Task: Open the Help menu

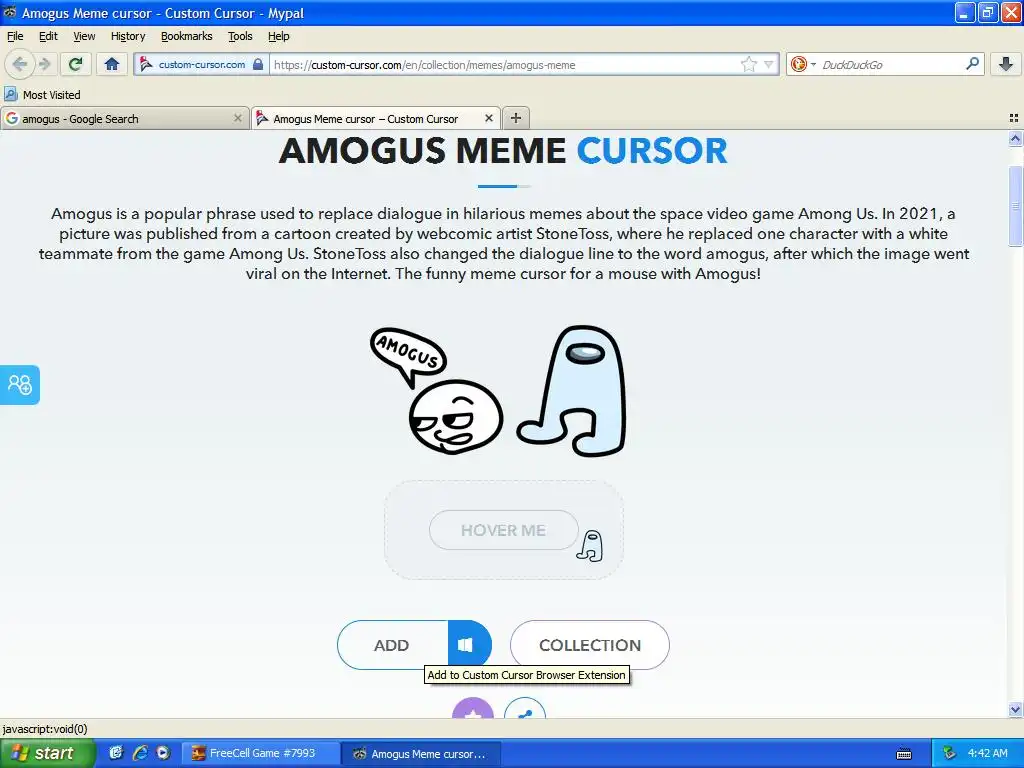Action: pyautogui.click(x=279, y=36)
